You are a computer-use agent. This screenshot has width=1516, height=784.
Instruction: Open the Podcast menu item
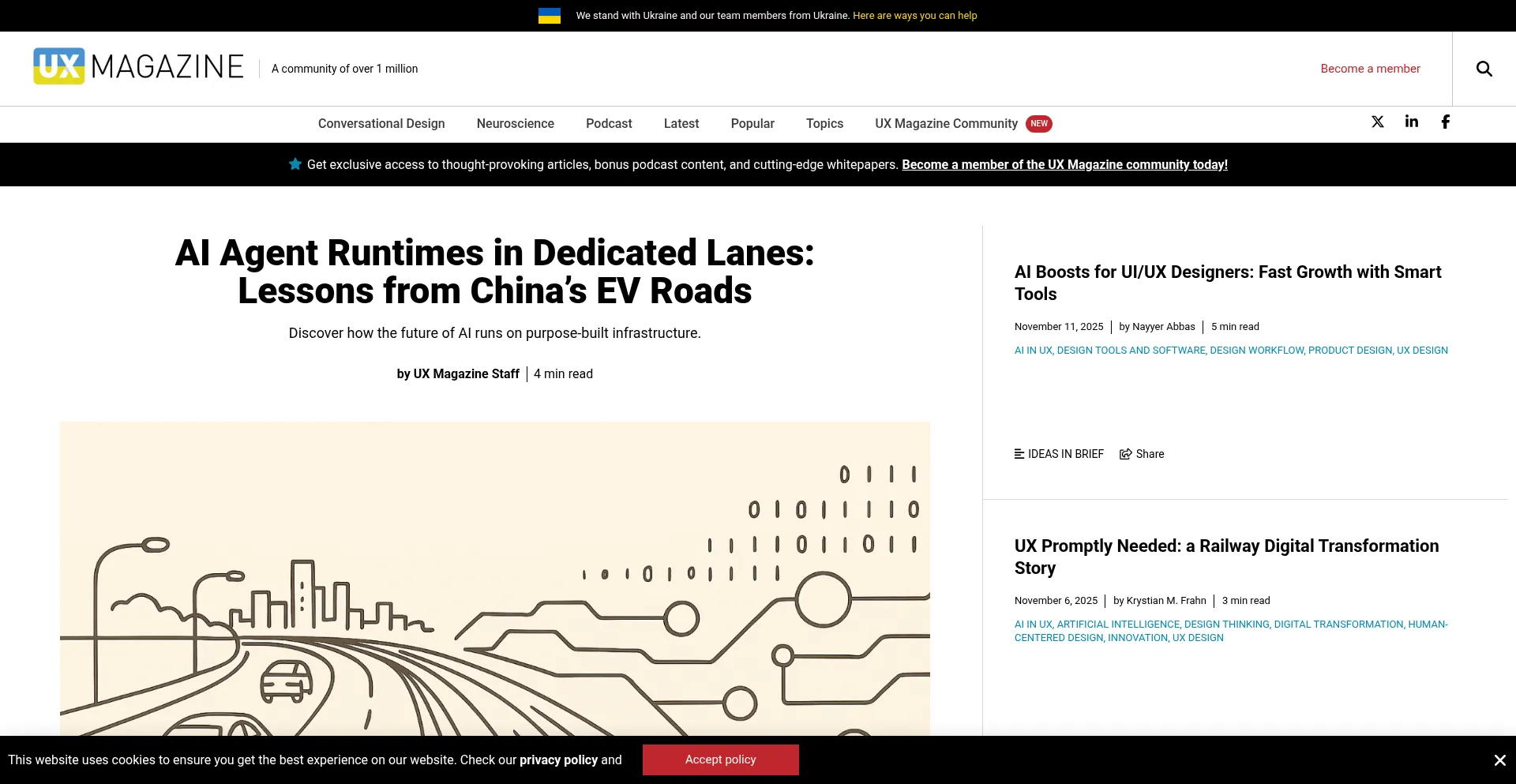pyautogui.click(x=609, y=124)
